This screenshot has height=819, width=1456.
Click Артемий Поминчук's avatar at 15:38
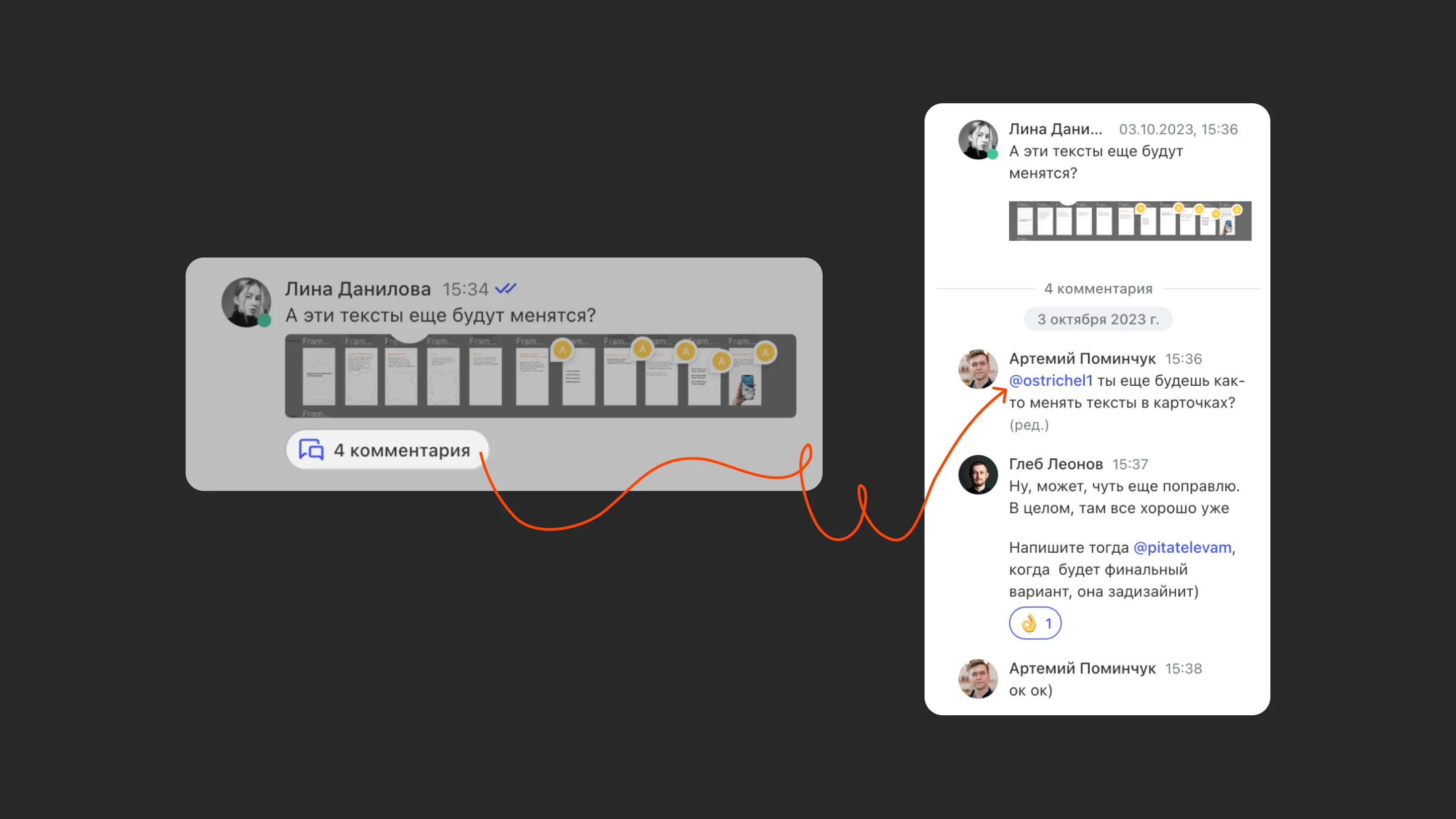pos(978,679)
